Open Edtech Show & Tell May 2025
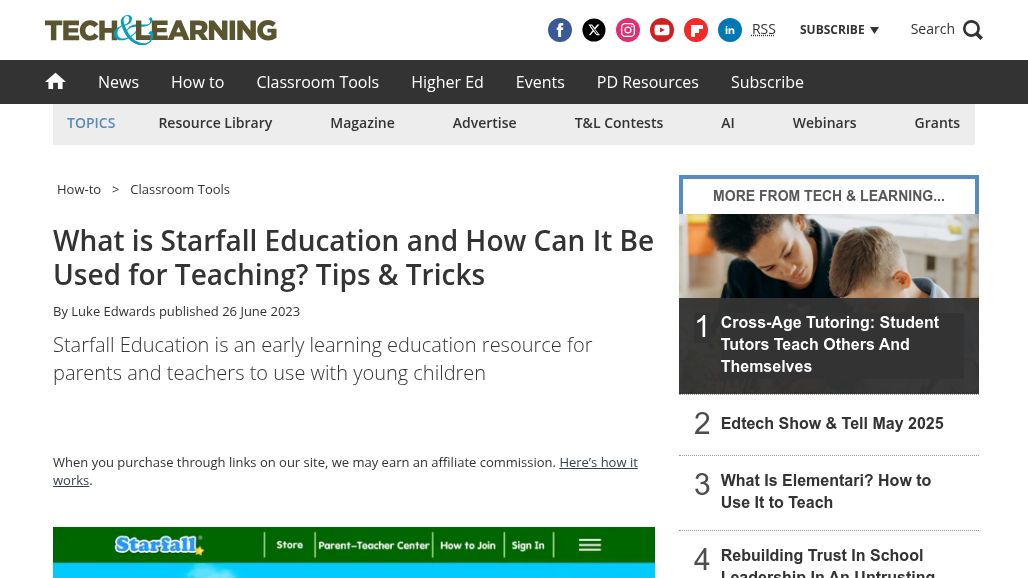The width and height of the screenshot is (1028, 578). [x=832, y=423]
